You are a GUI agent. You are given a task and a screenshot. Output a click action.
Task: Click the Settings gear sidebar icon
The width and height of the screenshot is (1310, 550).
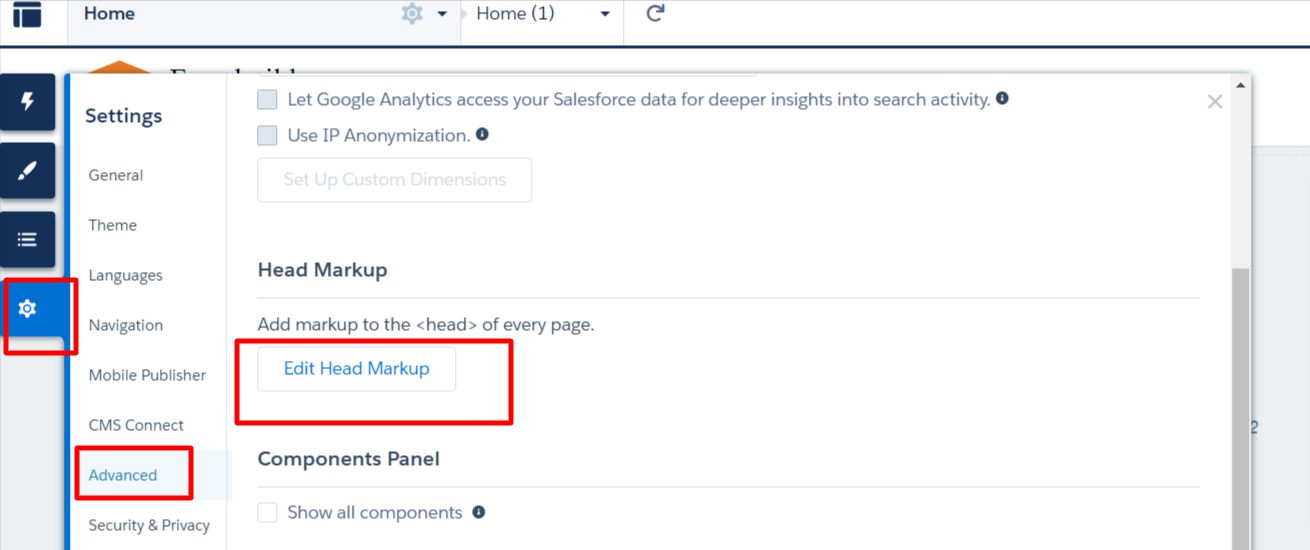[x=27, y=309]
